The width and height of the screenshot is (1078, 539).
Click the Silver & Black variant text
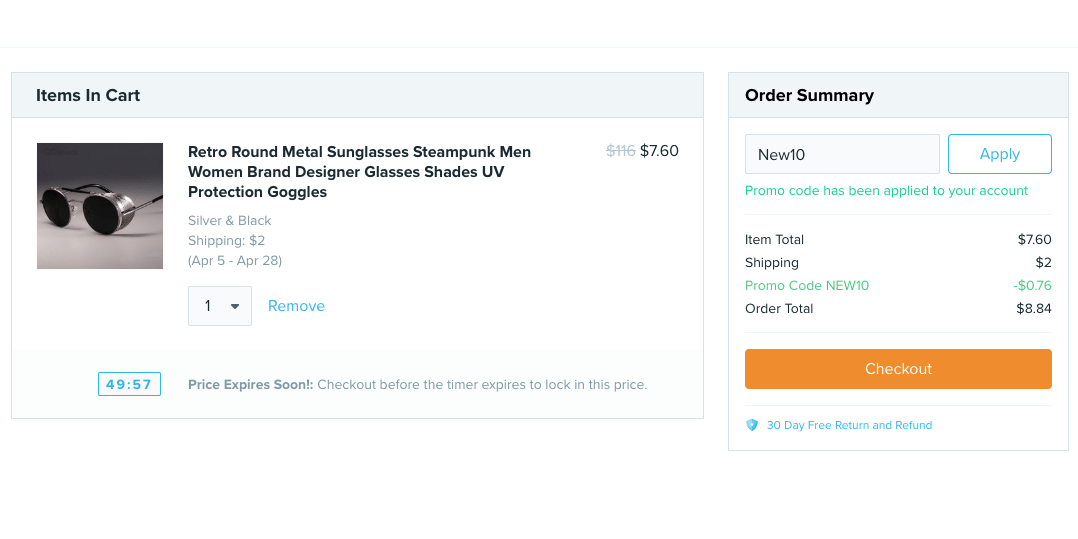pos(229,220)
